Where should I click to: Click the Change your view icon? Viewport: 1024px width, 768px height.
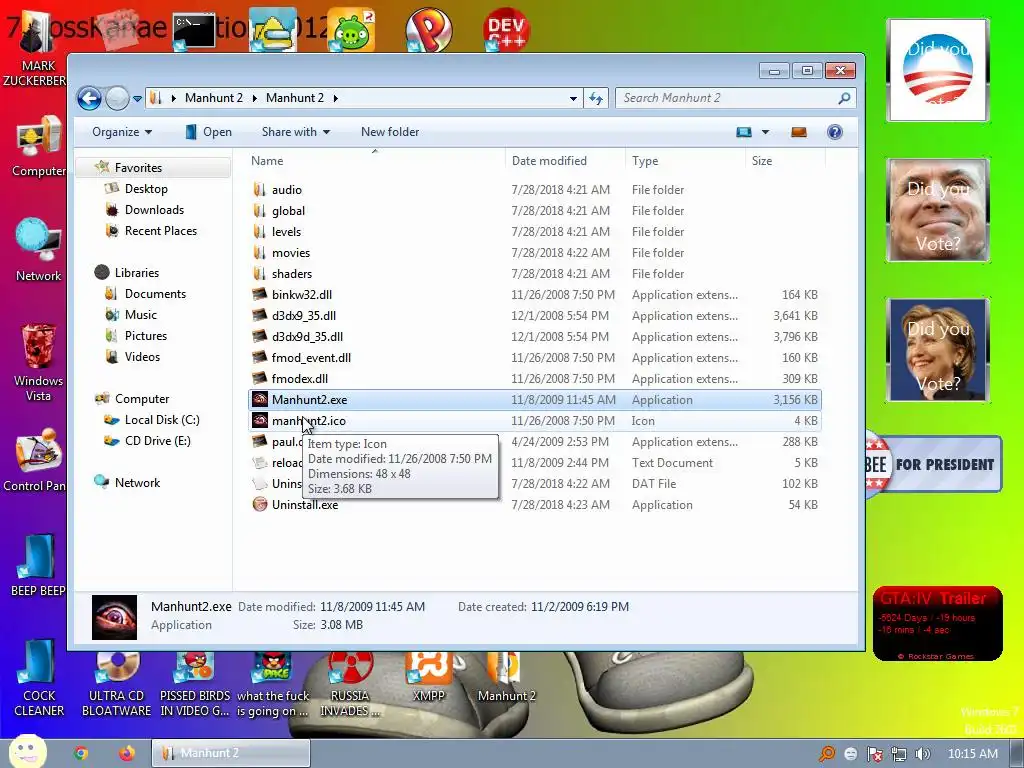pyautogui.click(x=744, y=132)
